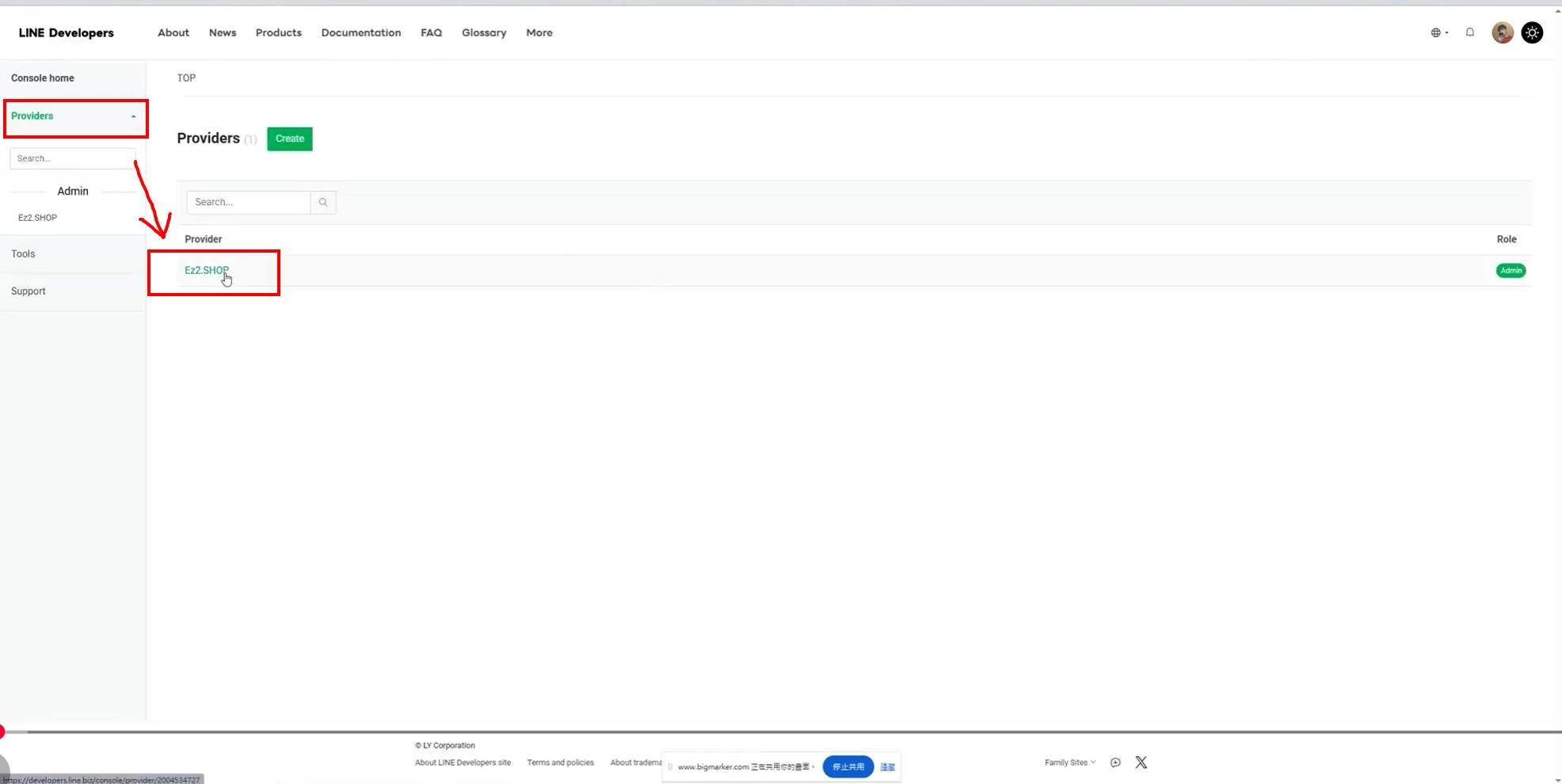Open the Glossary page
The image size is (1562, 784).
[x=484, y=32]
